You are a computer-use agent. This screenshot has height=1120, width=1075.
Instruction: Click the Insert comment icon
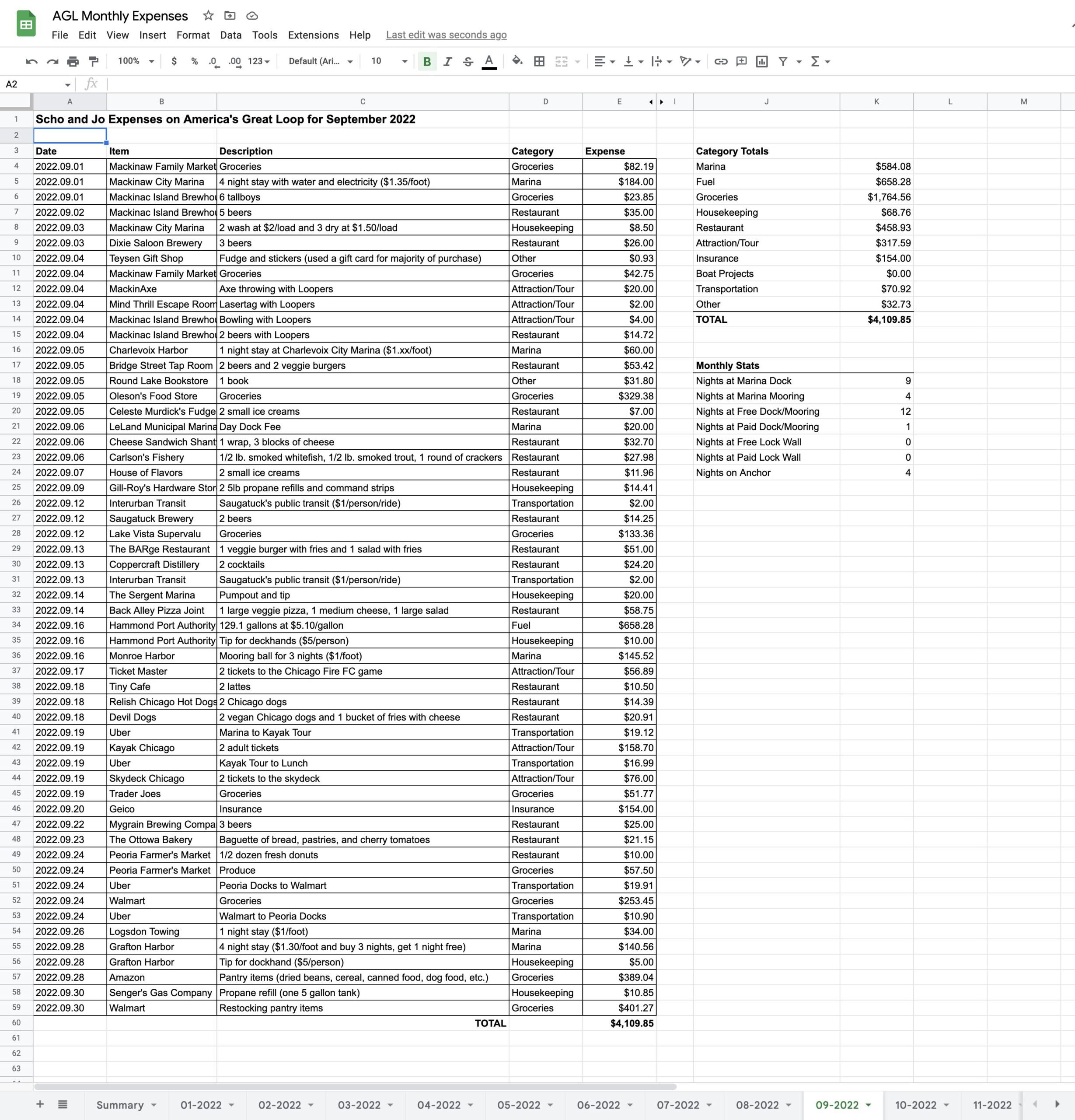[x=741, y=61]
